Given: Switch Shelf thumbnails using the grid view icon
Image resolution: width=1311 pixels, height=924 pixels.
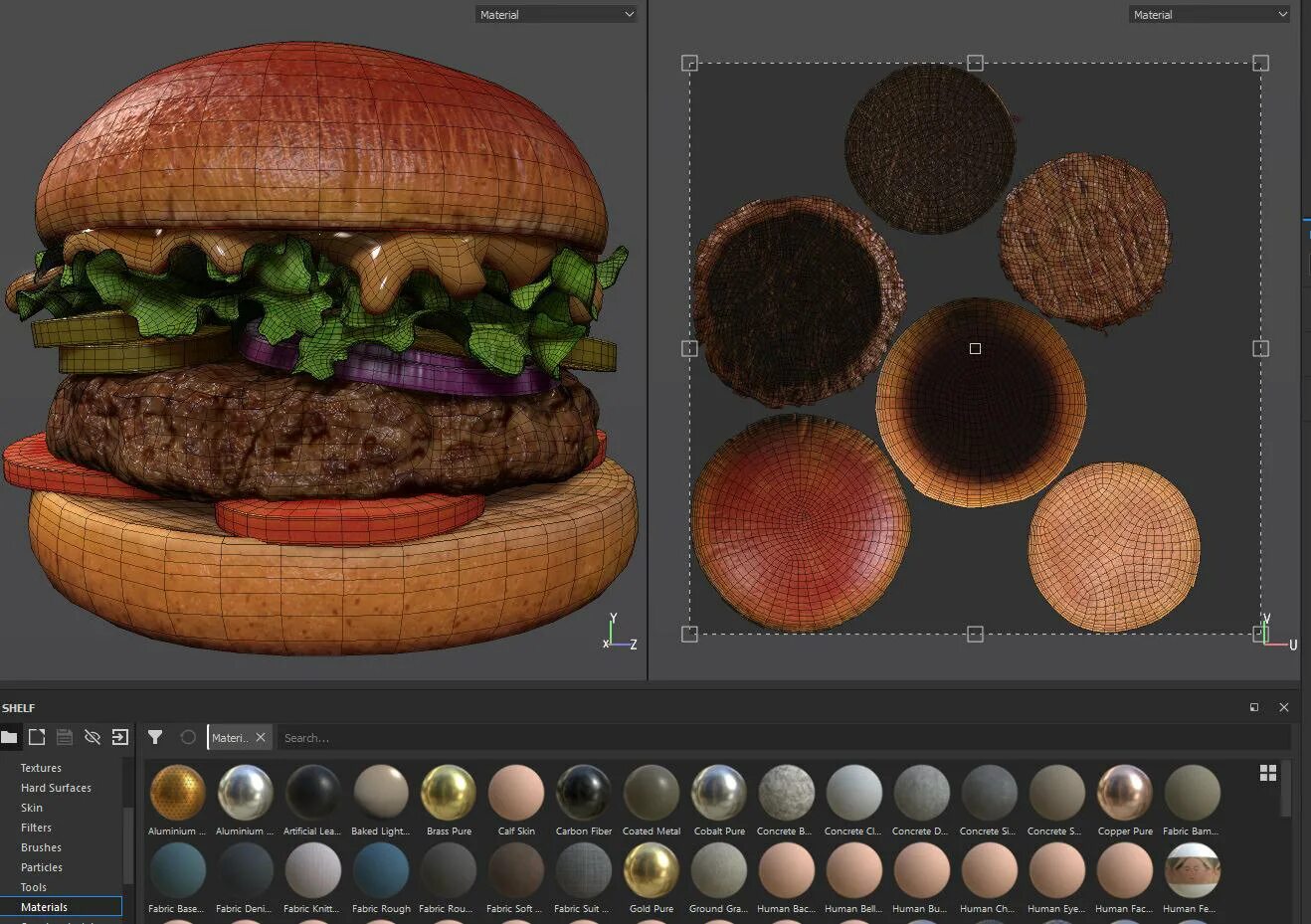Looking at the screenshot, I should coord(1268,773).
